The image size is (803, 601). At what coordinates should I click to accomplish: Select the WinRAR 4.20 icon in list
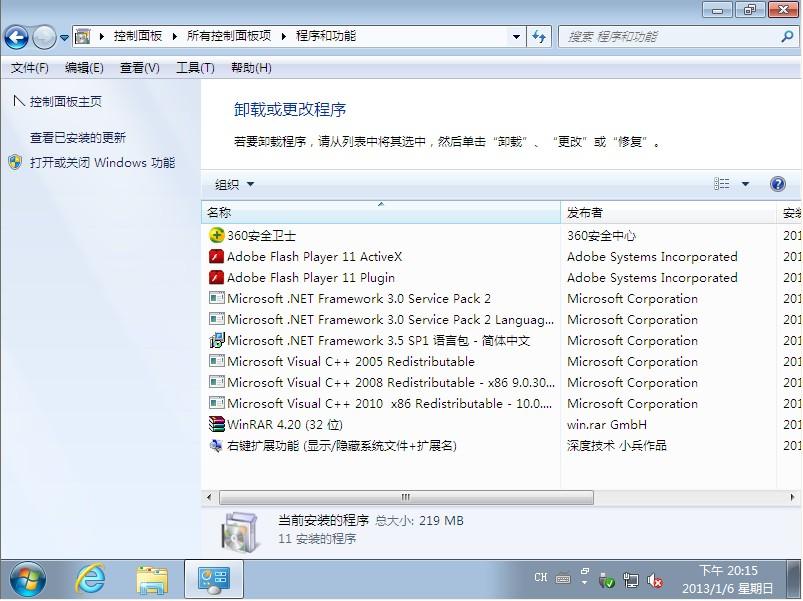coord(216,425)
